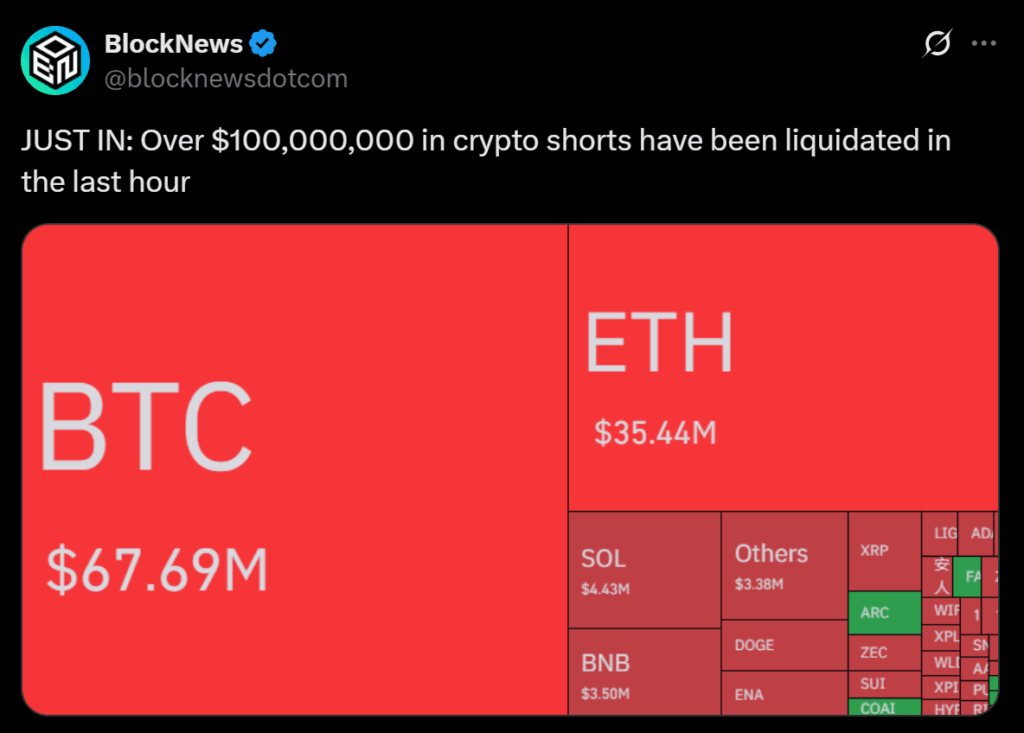
Task: Click the Others $3.38M tile
Action: click(x=784, y=566)
